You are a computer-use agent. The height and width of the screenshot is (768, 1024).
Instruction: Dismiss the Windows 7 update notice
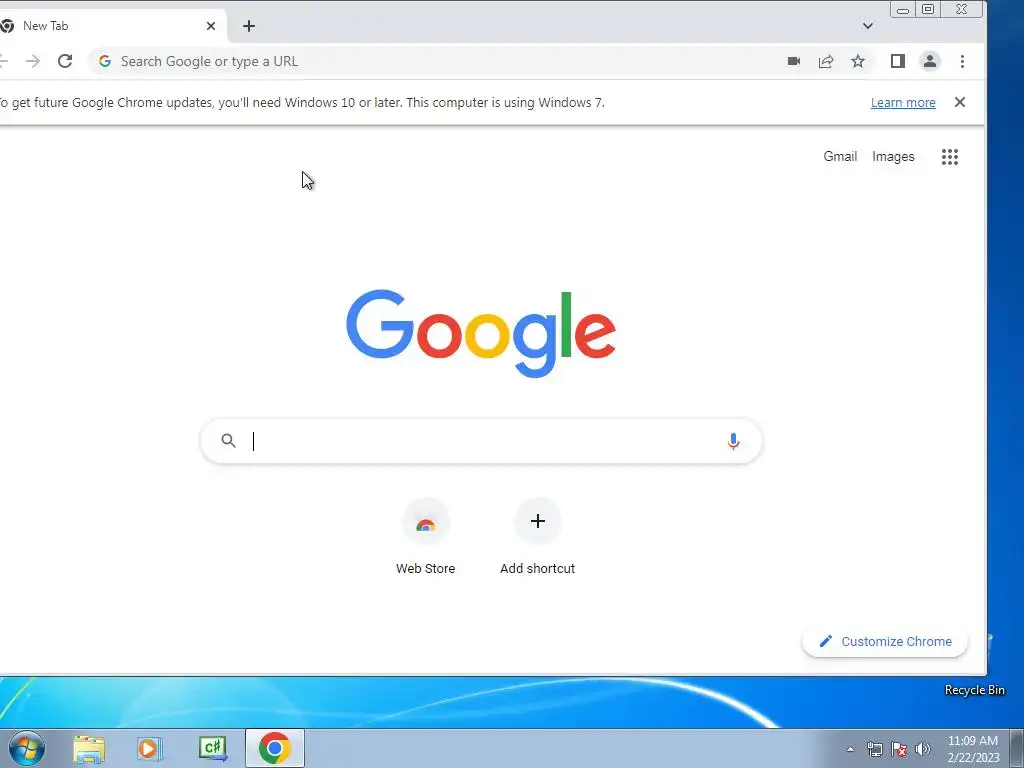[960, 102]
